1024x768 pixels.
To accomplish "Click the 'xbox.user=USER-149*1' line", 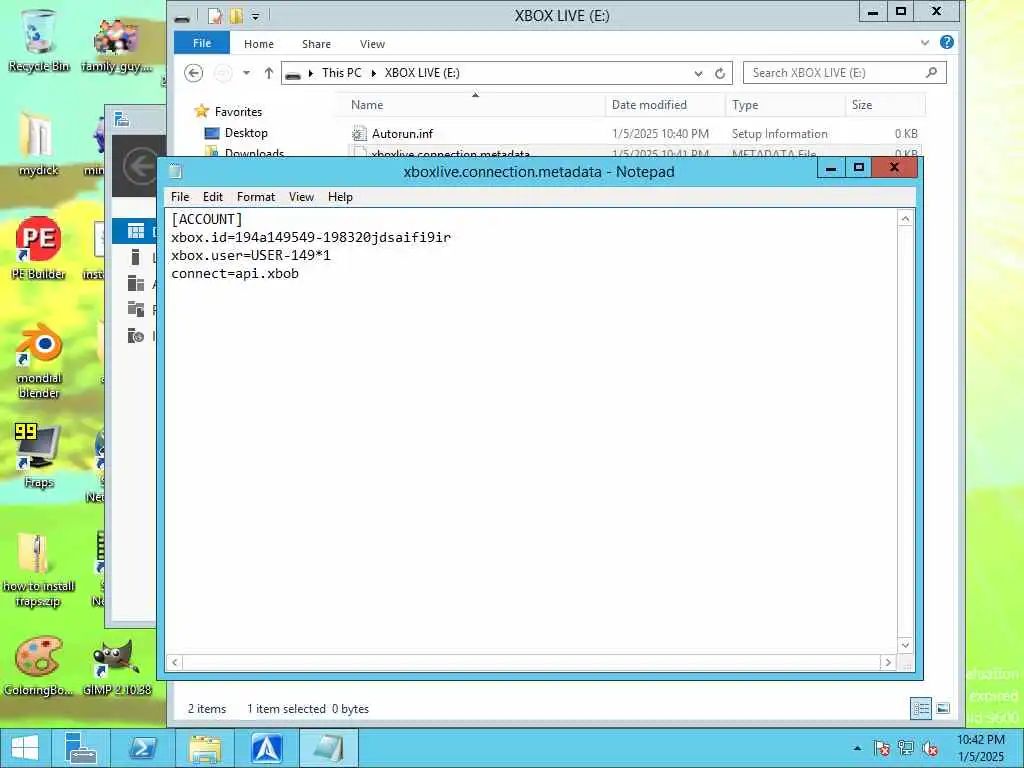I will 251,255.
